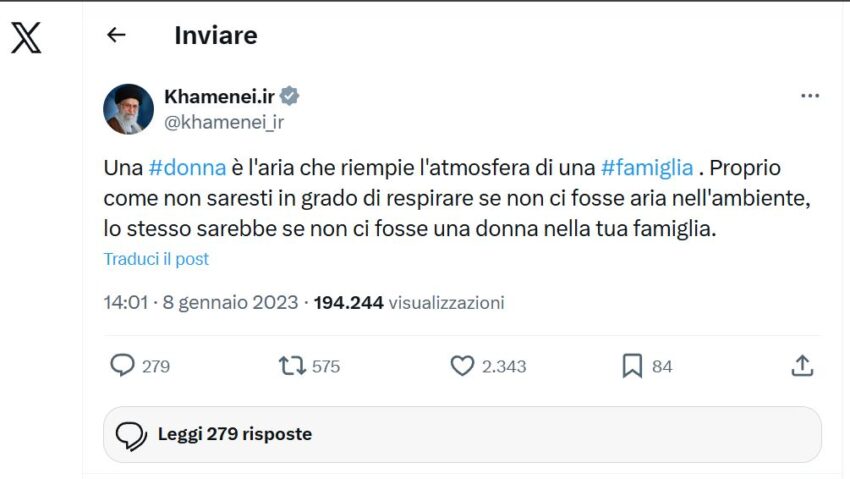This screenshot has width=850, height=479.
Task: Open the #famiglia hashtag link
Action: tap(647, 169)
